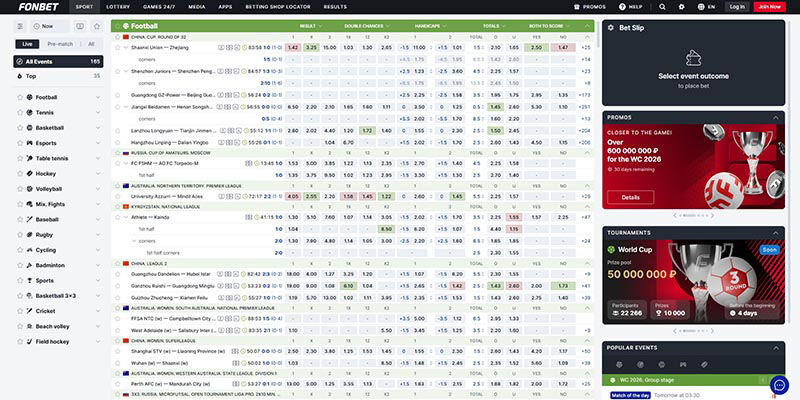The height and width of the screenshot is (400, 800).
Task: Click the Esports gamepad icon in the sidebar
Action: click(30, 143)
